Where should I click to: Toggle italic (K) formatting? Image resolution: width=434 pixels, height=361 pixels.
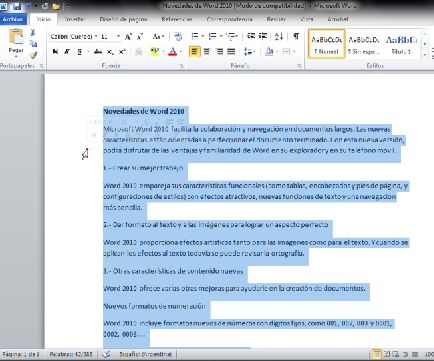[67, 52]
